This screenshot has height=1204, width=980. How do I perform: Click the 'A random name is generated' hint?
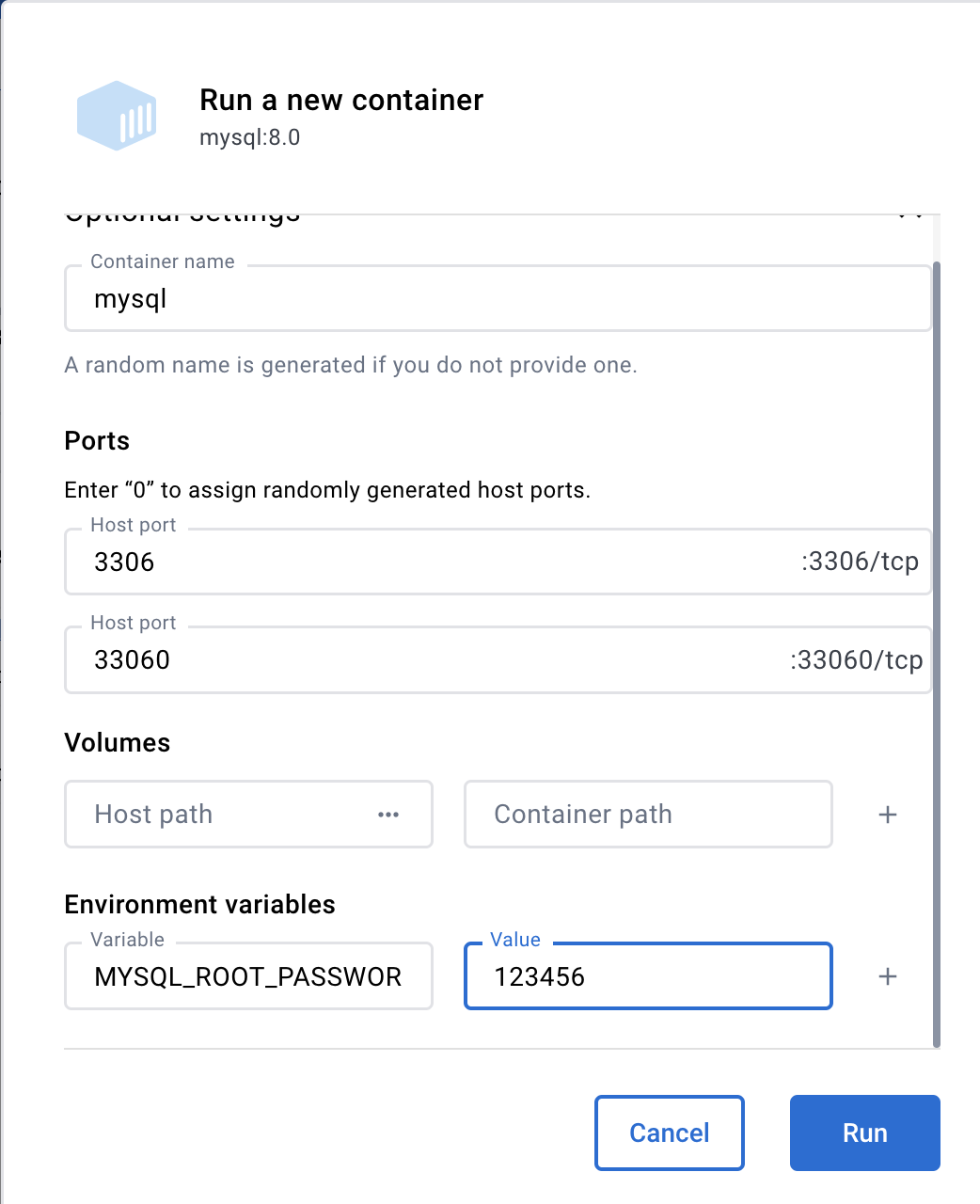(351, 365)
